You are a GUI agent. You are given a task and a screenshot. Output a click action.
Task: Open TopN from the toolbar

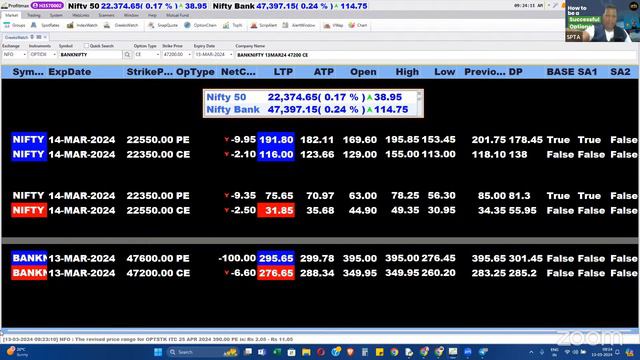[232, 25]
